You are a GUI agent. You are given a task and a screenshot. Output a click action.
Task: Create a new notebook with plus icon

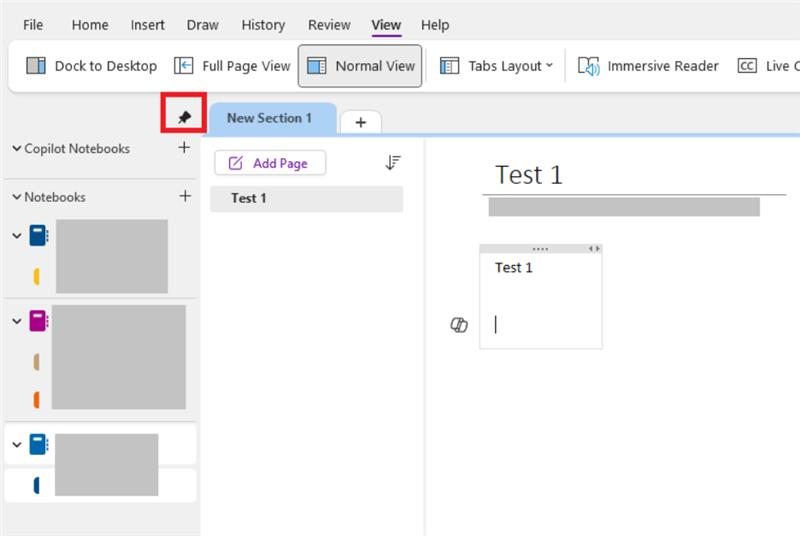point(185,196)
